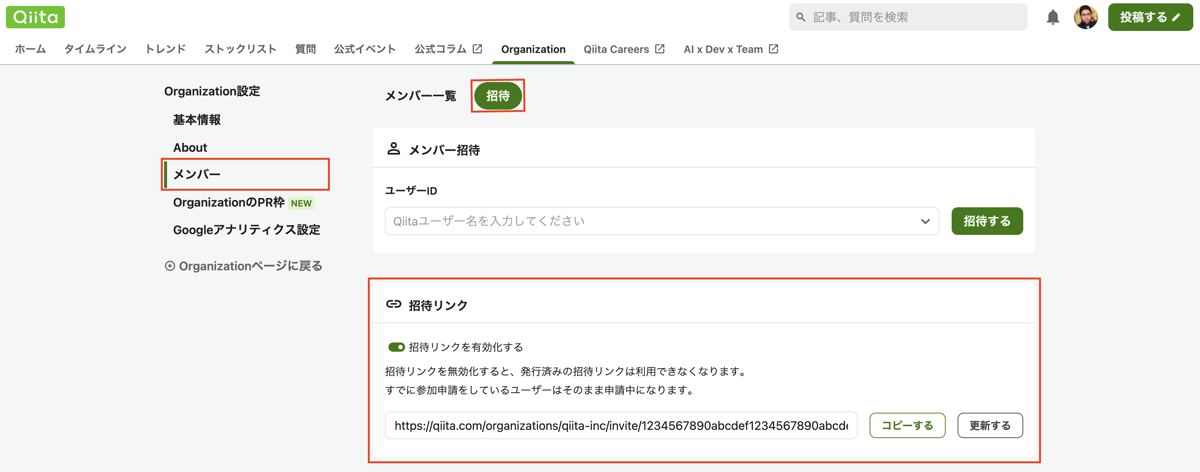This screenshot has height=472, width=1200.
Task: Click the external icon next to AI x Dev x Team
Action: [774, 49]
